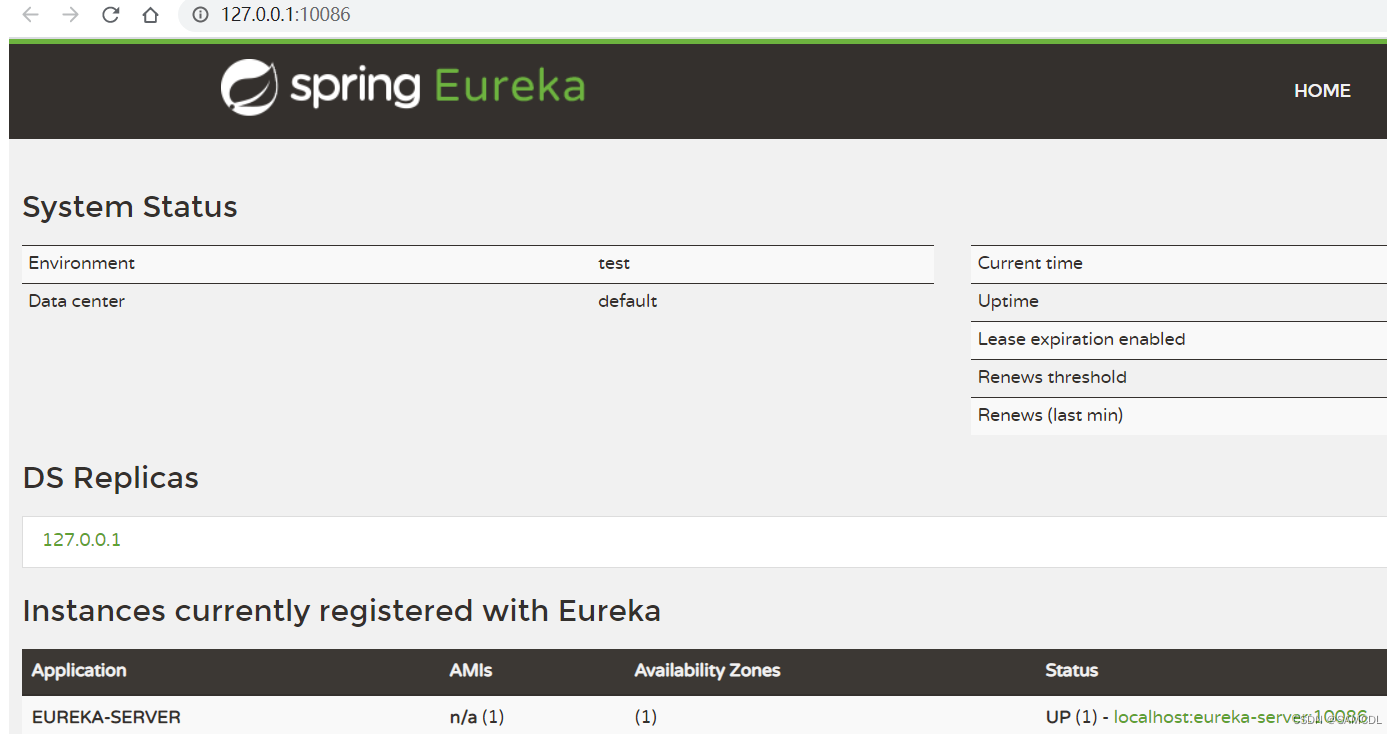
Task: Click the Lease expiration enabled row
Action: [x=1083, y=340]
